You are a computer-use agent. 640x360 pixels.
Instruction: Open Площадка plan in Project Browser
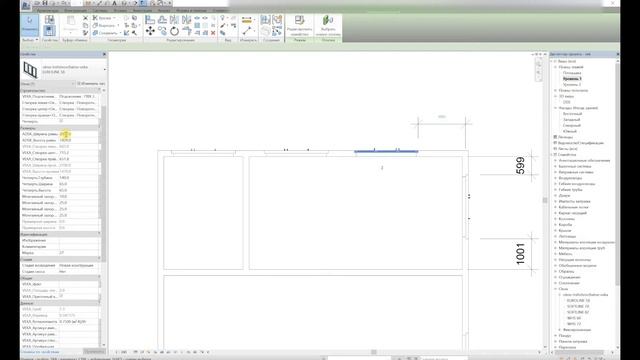[572, 73]
